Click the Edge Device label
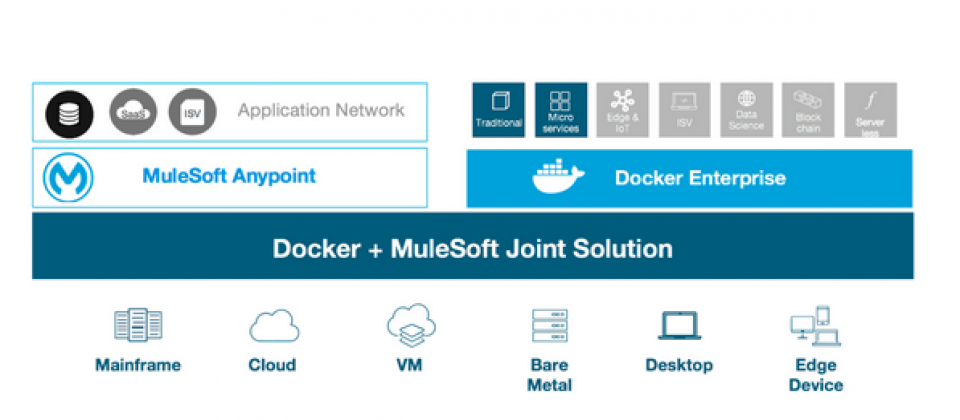960x420 pixels. pos(816,375)
